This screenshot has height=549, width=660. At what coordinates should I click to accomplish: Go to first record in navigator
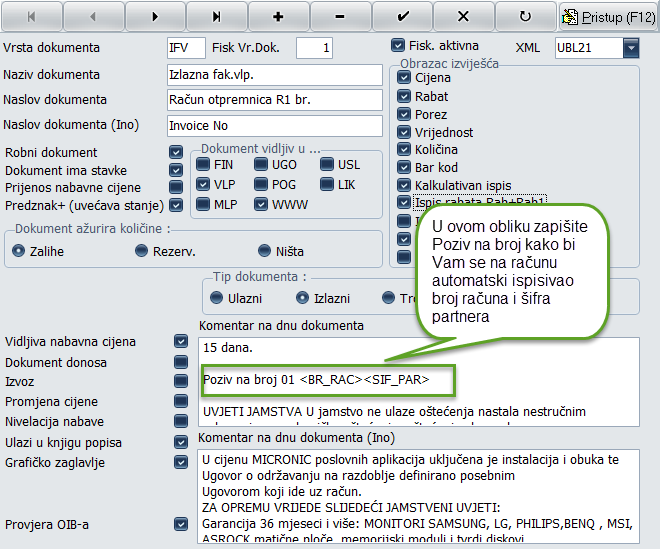point(29,17)
